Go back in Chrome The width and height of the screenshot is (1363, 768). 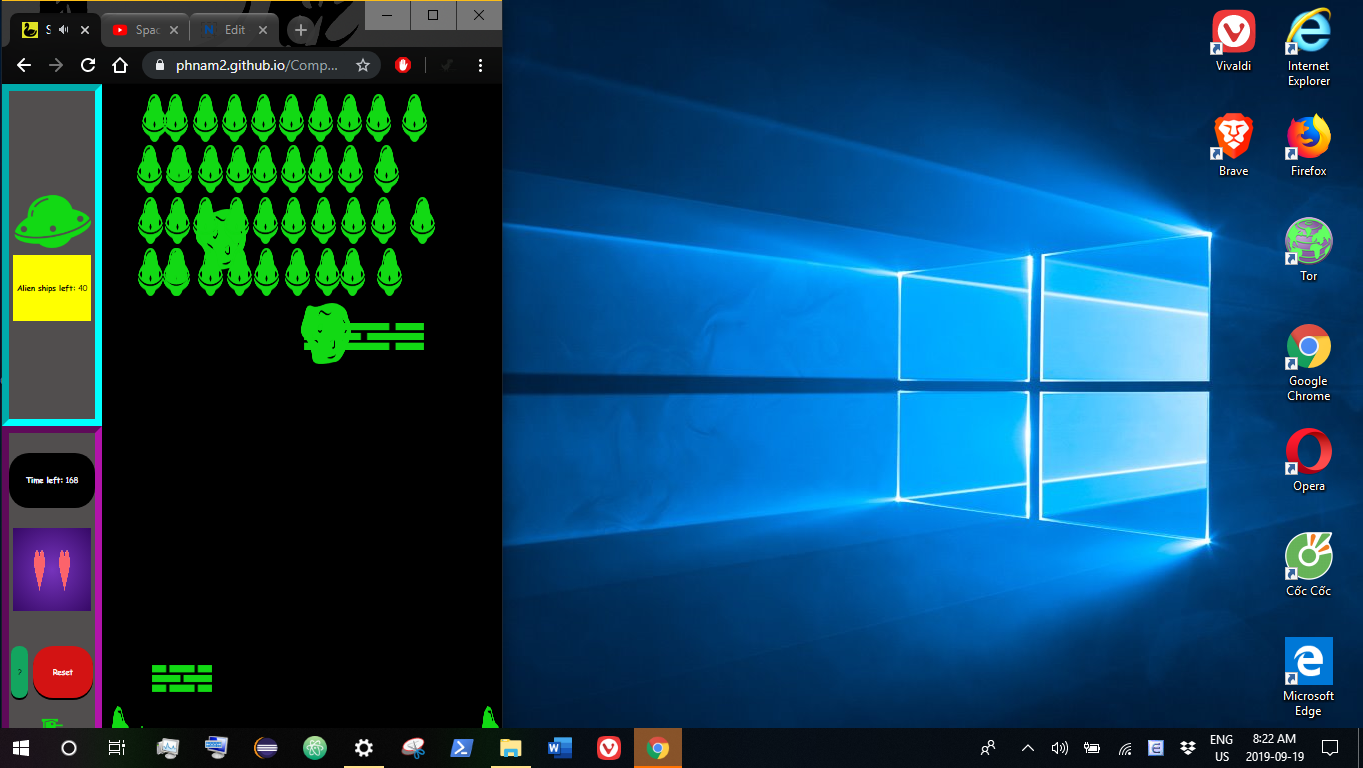point(24,65)
